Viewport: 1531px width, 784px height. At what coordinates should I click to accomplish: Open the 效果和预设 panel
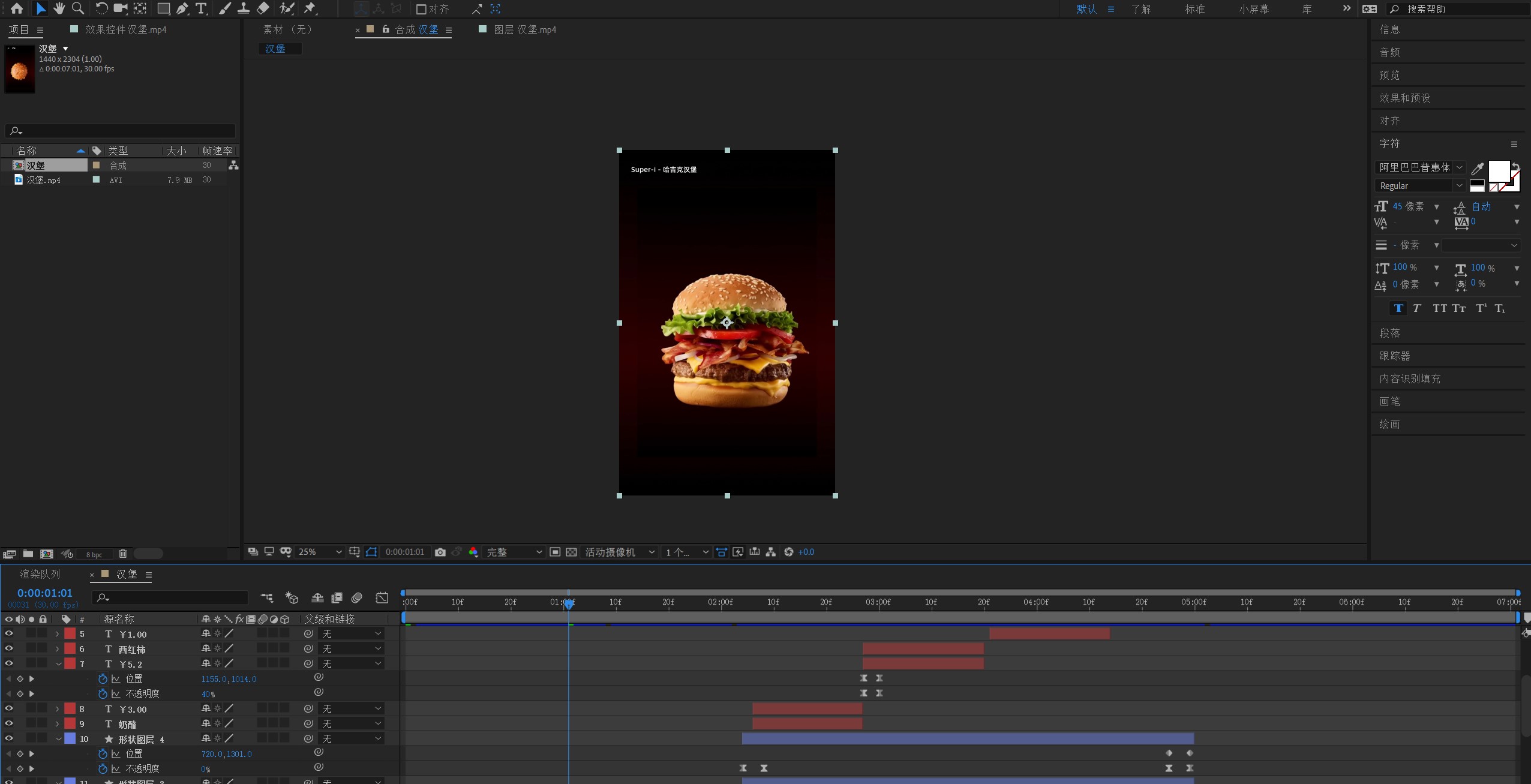[x=1404, y=98]
